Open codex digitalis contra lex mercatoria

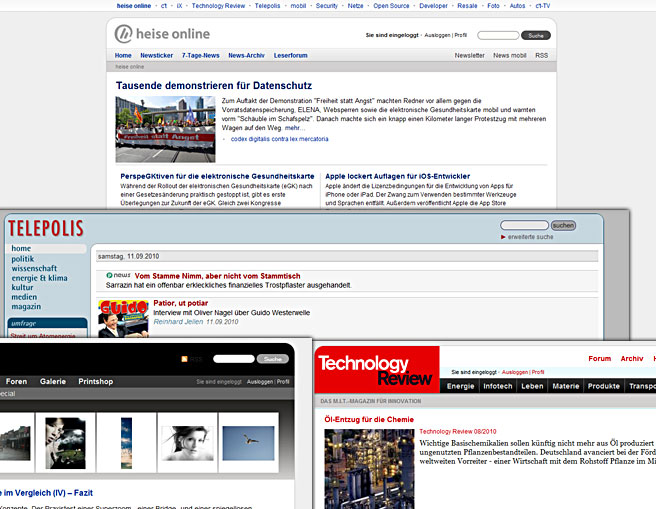pos(279,139)
